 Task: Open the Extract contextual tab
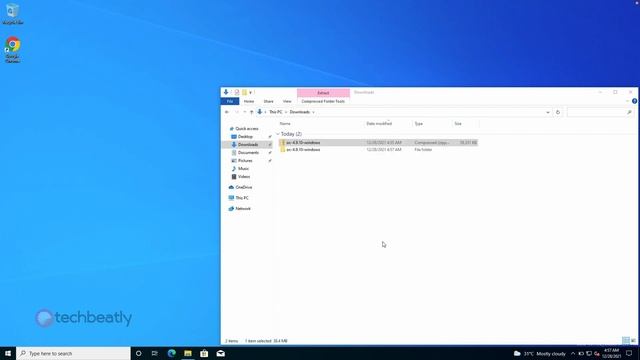323,93
